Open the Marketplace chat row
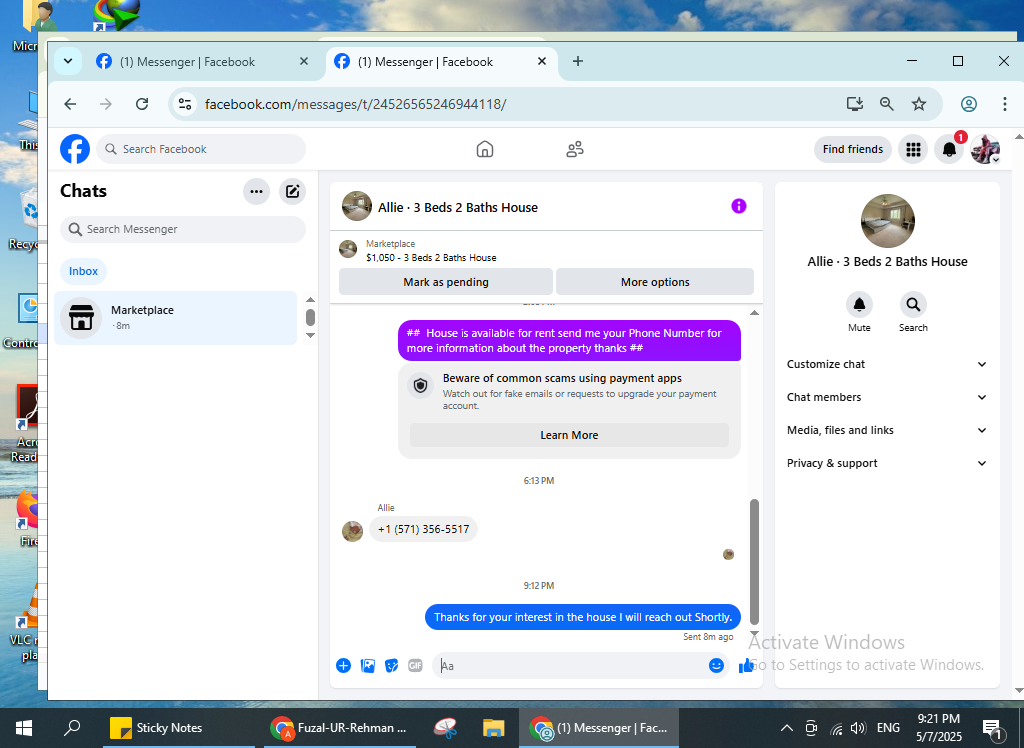 (x=176, y=317)
